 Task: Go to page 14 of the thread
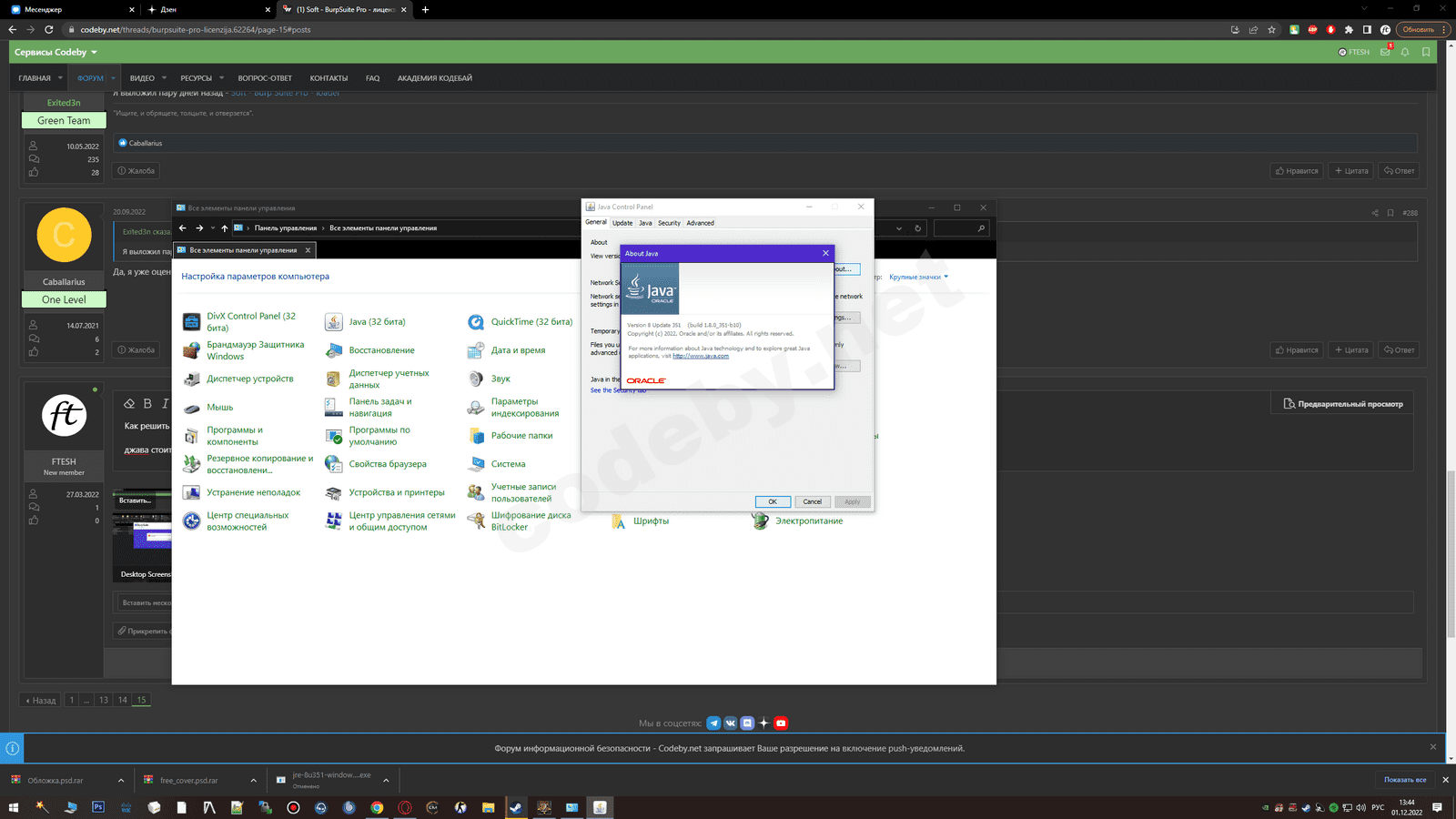[x=122, y=701]
